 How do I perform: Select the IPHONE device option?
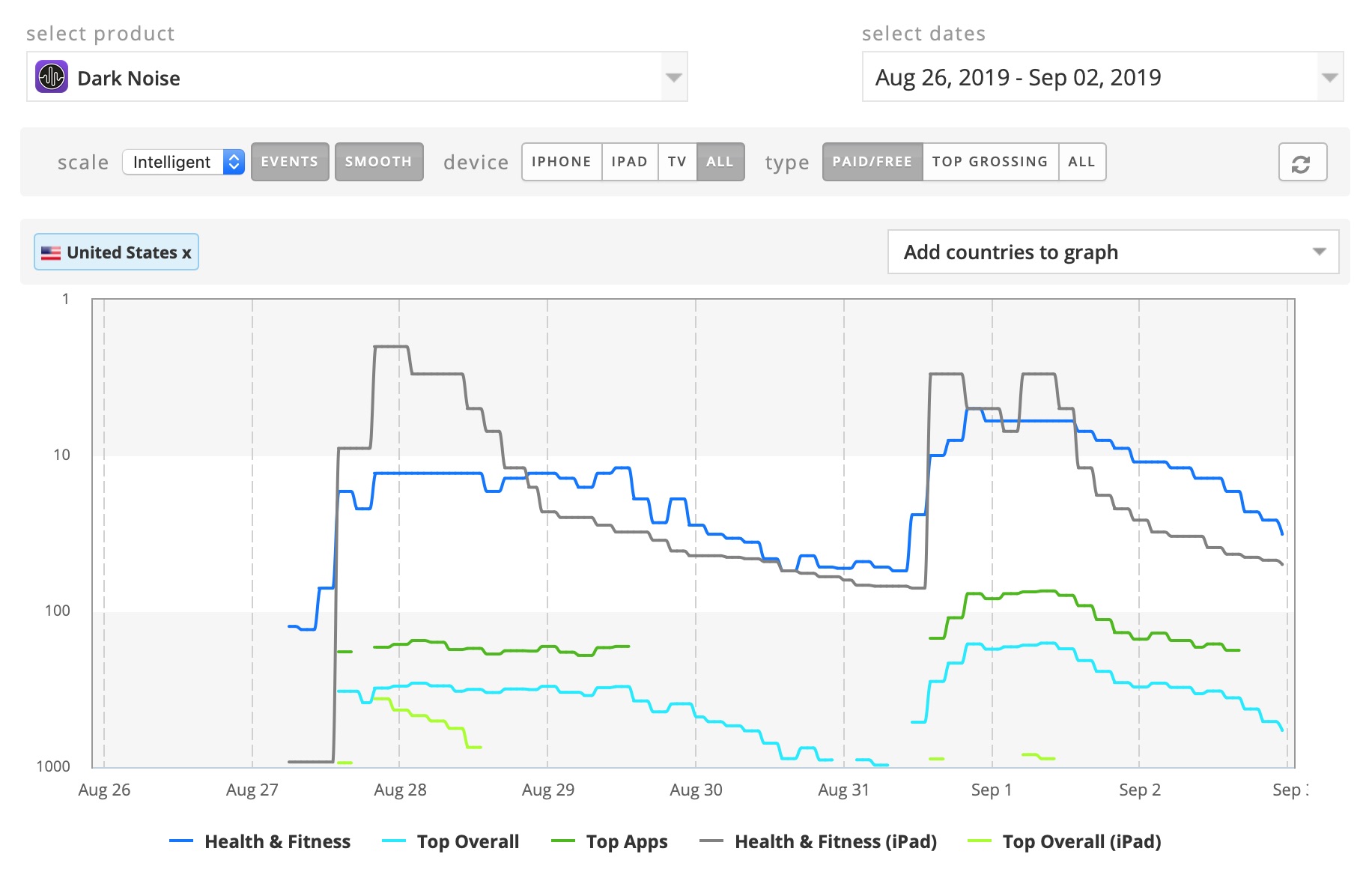[562, 162]
